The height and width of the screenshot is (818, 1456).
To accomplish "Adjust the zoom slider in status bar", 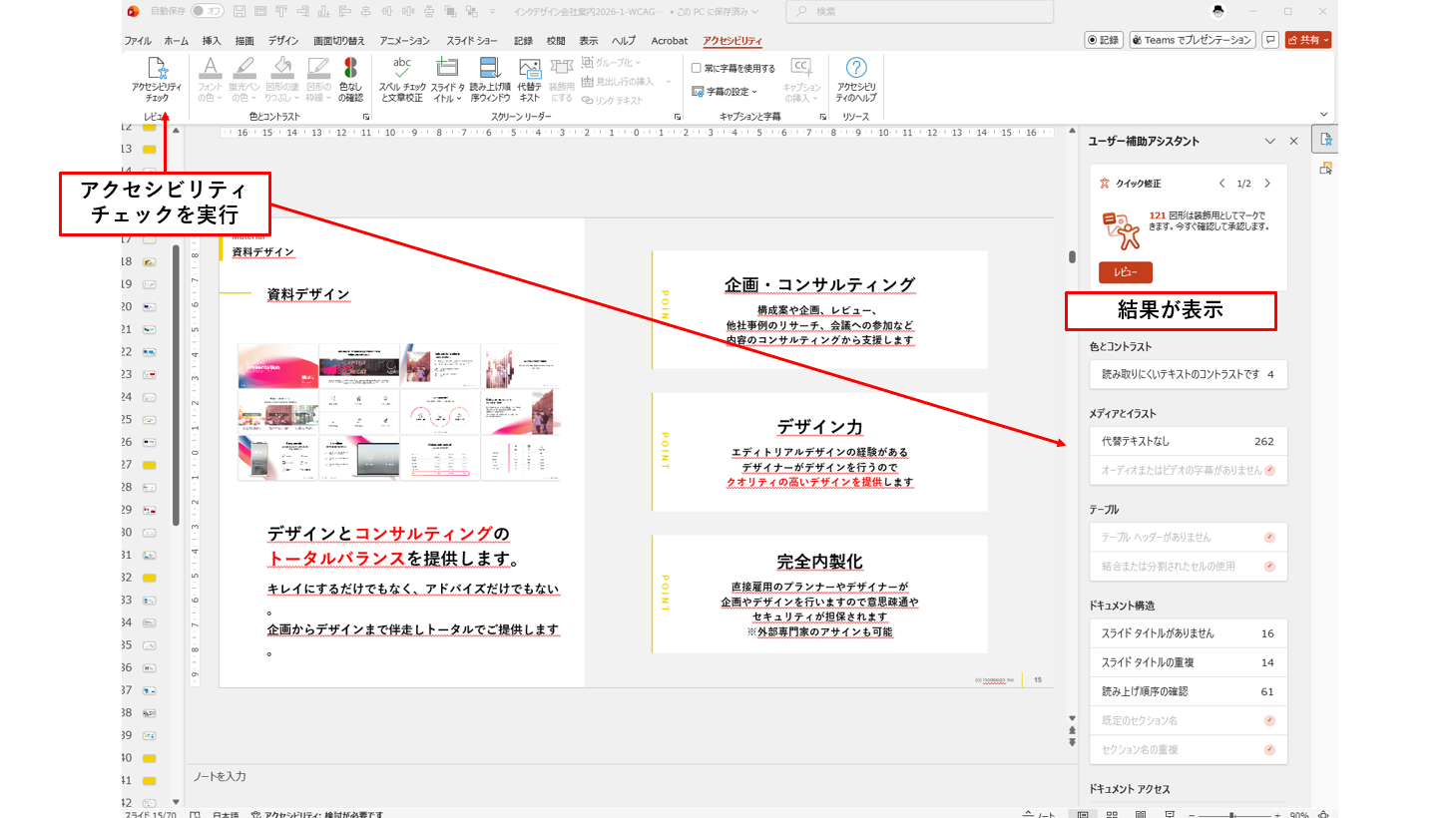I will pyautogui.click(x=1233, y=814).
